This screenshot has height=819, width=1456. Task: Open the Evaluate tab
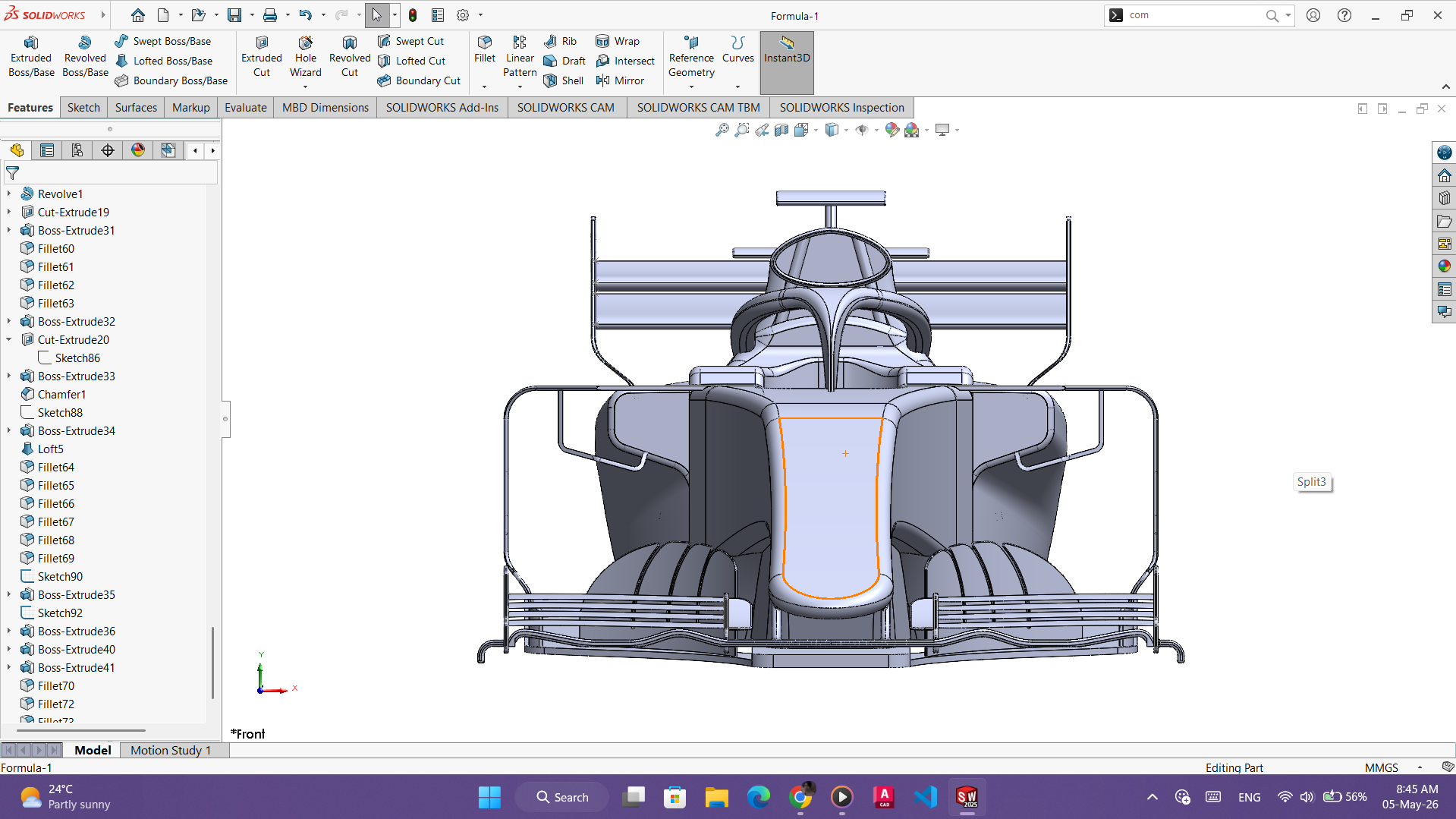[x=246, y=108]
